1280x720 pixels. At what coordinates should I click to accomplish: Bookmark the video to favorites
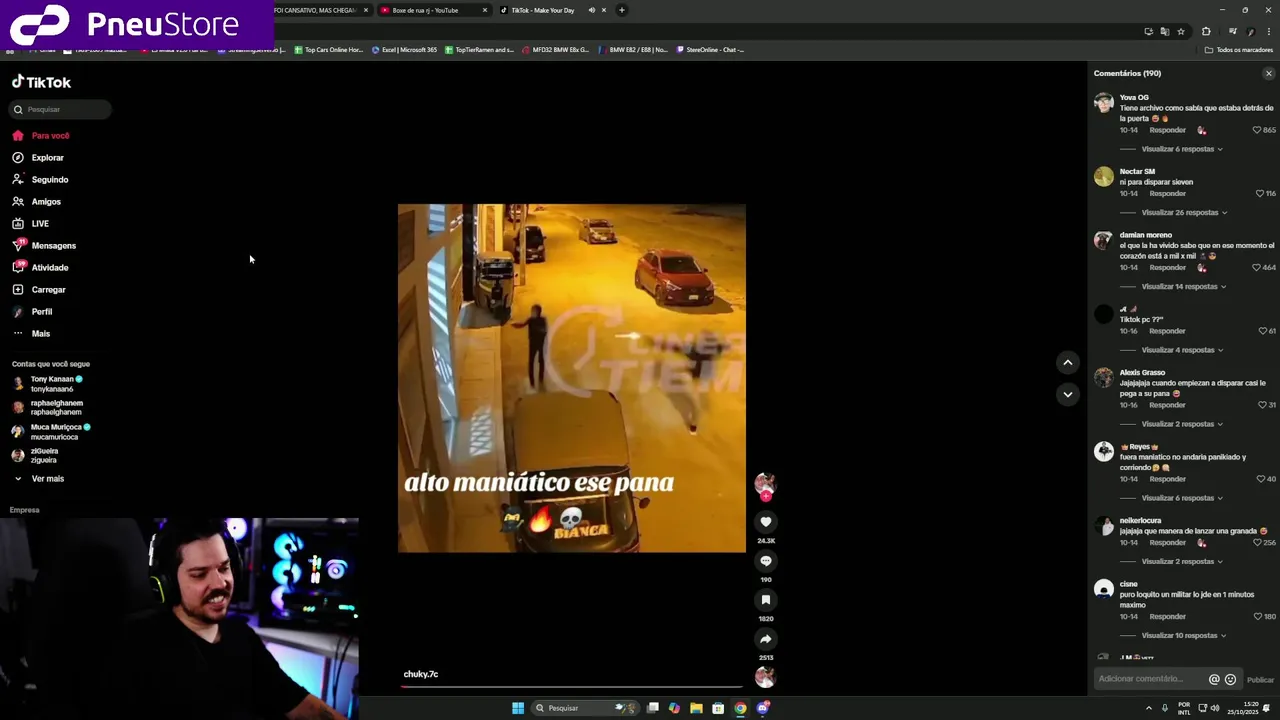tap(766, 600)
